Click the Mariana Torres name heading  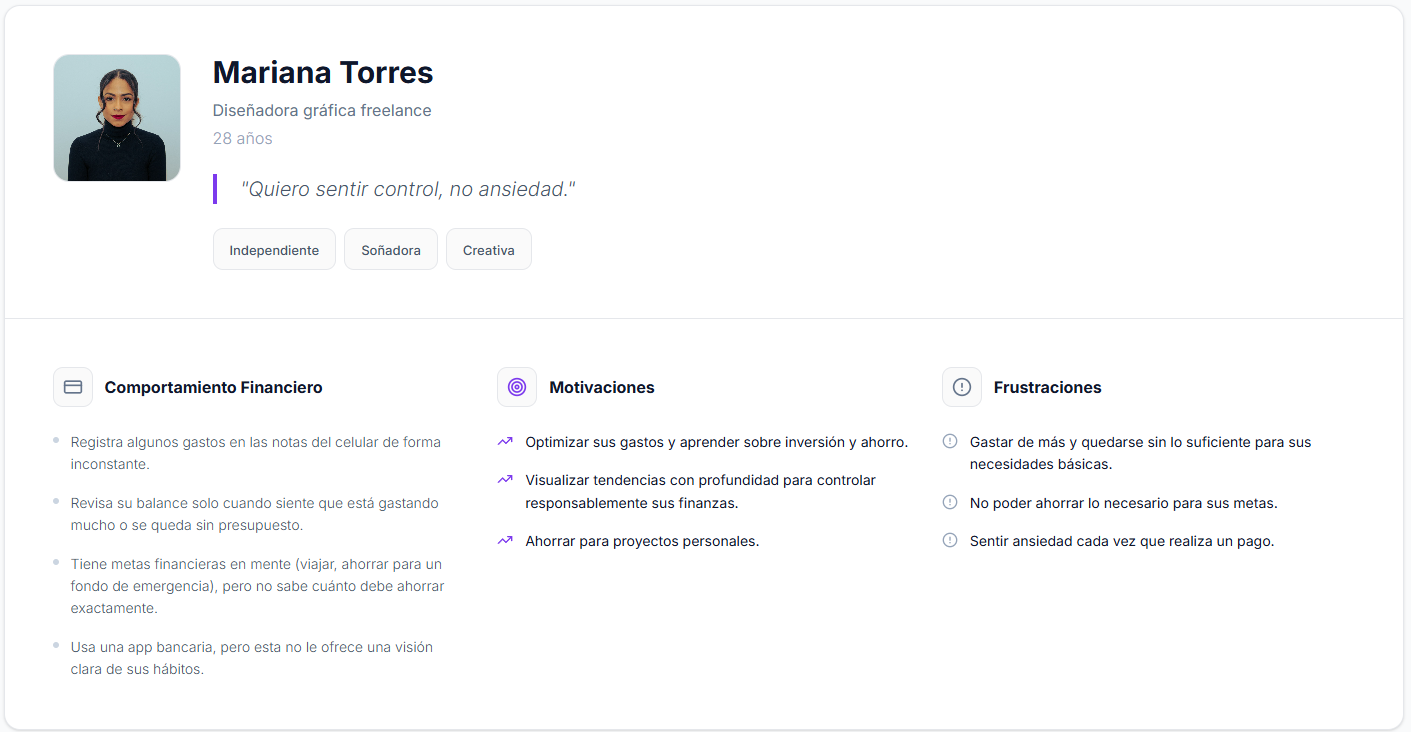tap(323, 72)
